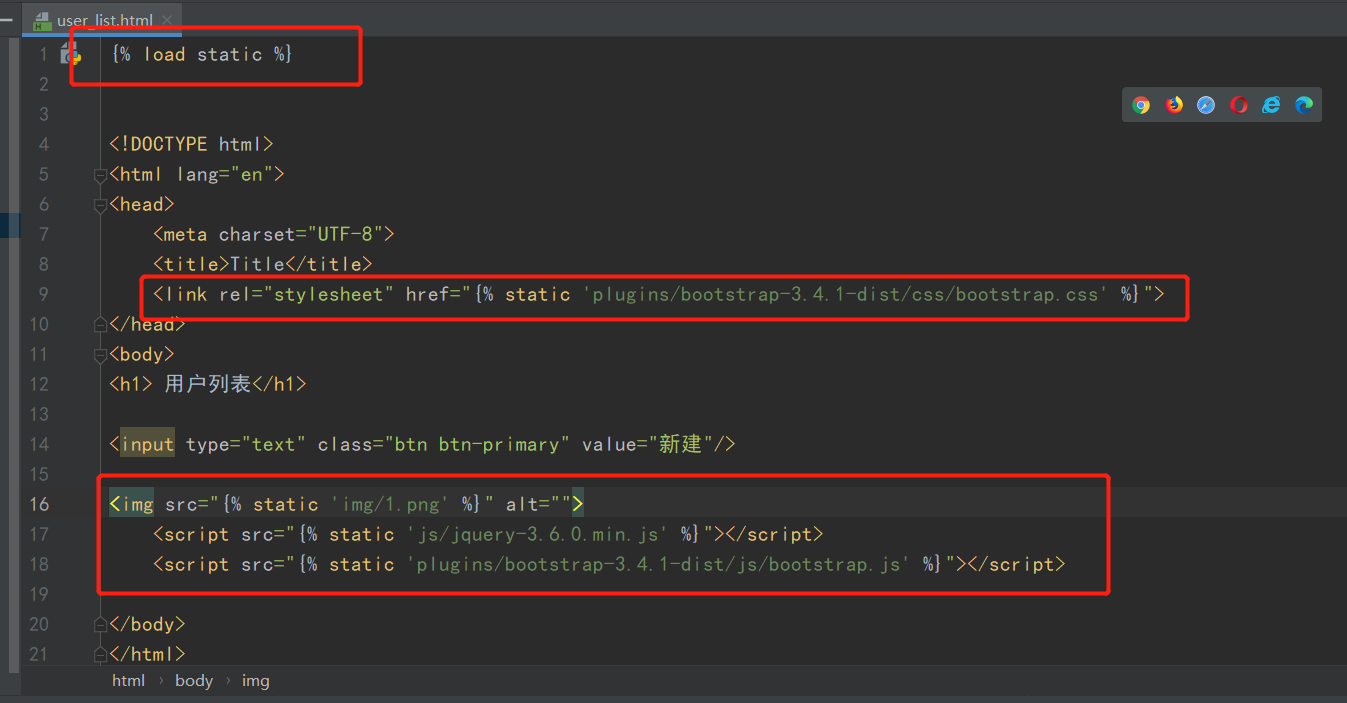Click the Python gutter icon on line 1
Screen dimensions: 1347x703
click(x=71, y=54)
